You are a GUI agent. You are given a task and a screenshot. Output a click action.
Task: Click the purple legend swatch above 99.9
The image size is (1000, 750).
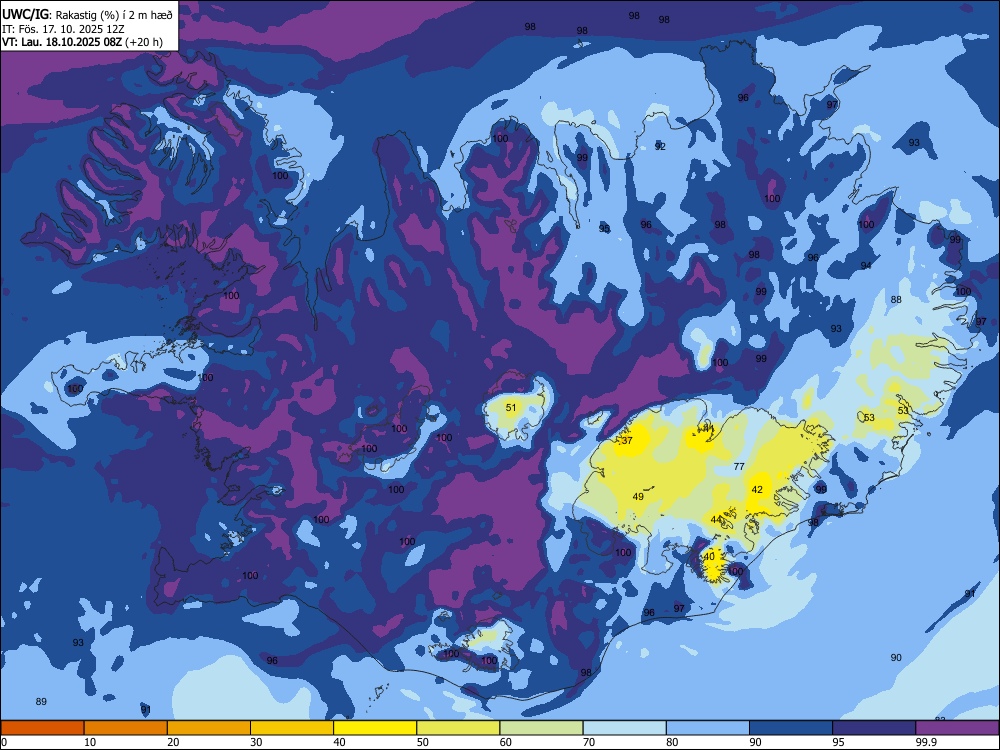tap(957, 728)
